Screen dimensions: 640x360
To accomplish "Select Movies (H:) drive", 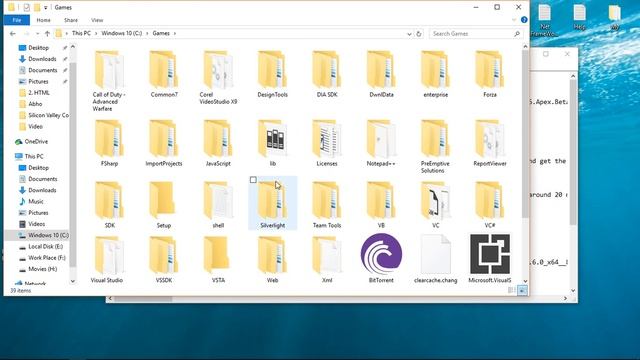I will [x=42, y=269].
